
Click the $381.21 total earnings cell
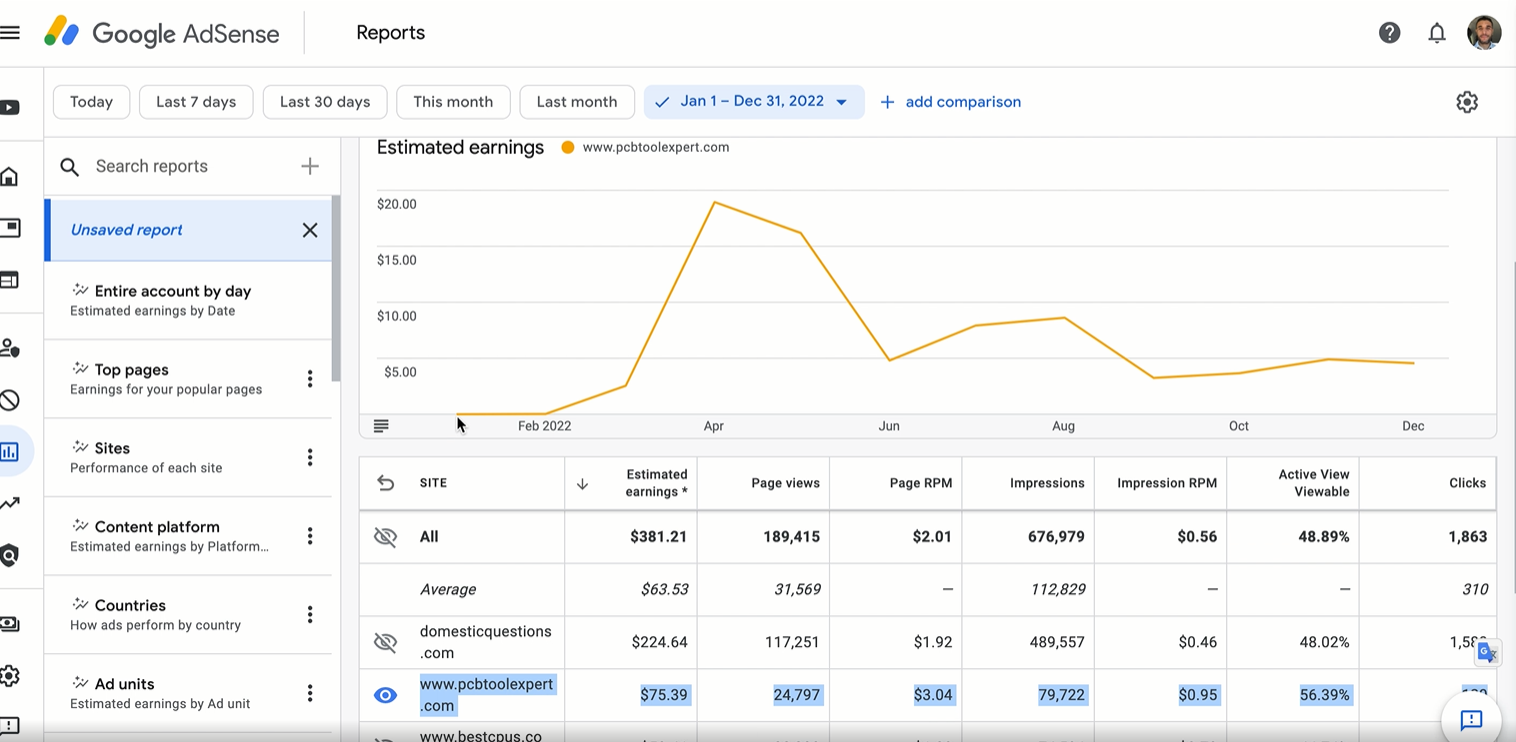tap(658, 537)
